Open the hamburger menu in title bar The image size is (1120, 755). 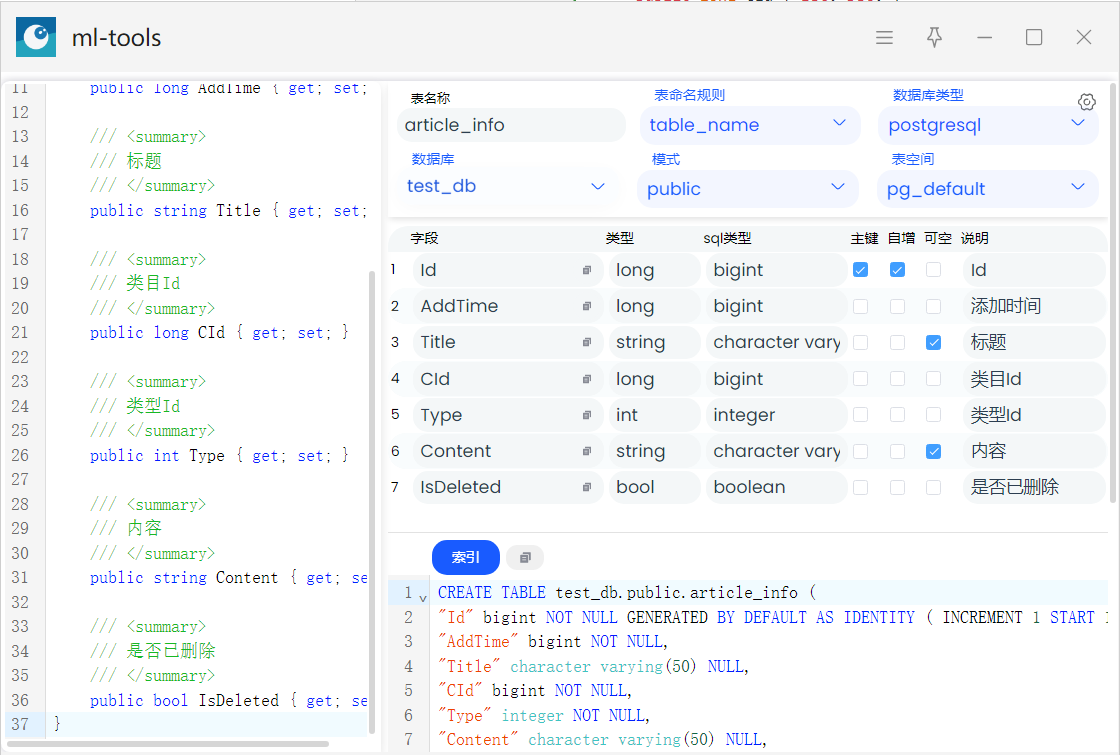[x=884, y=38]
